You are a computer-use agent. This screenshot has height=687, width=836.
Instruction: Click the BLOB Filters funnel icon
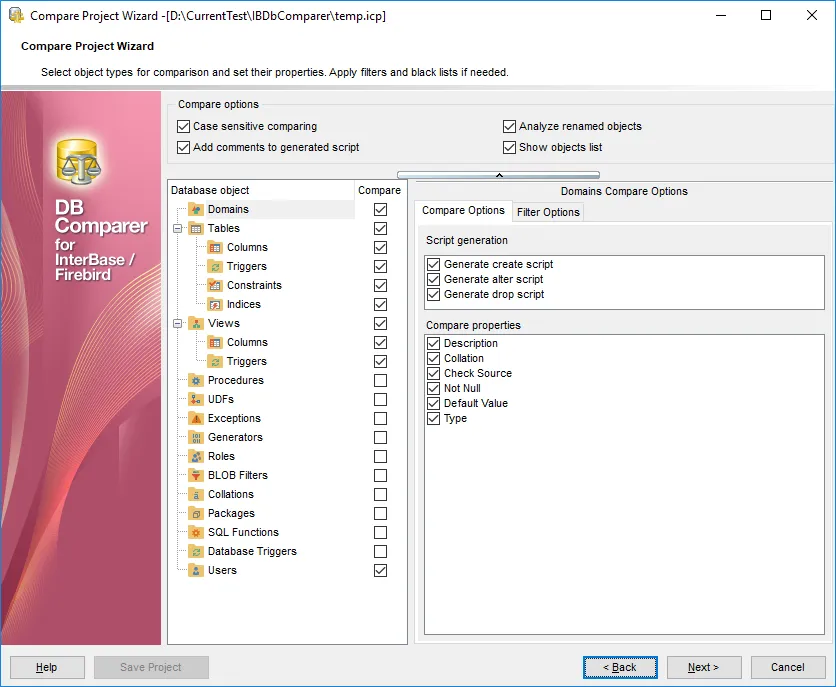pos(196,475)
